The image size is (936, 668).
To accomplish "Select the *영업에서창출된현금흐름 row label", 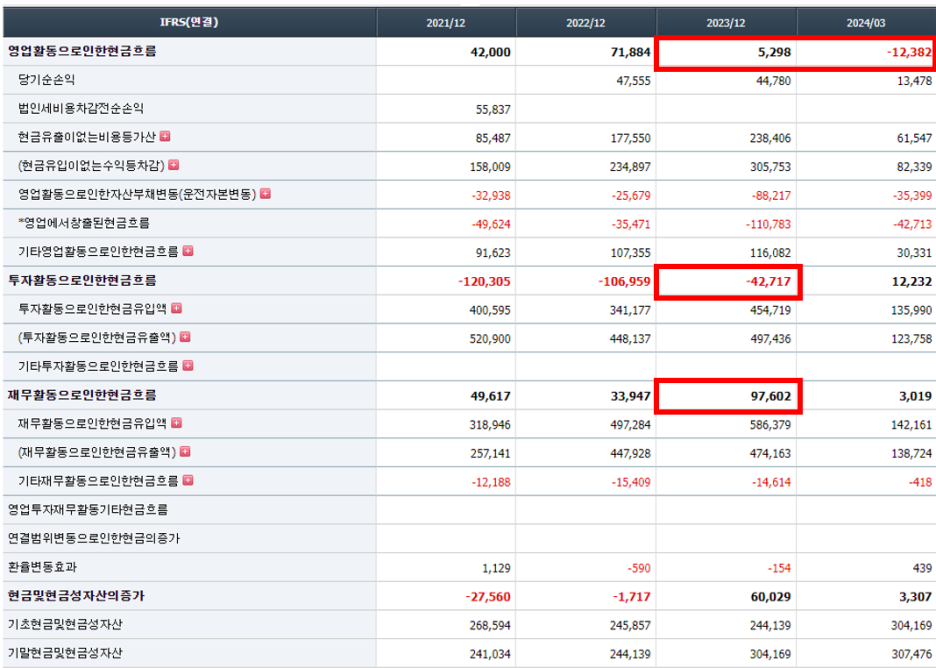I will click(84, 223).
